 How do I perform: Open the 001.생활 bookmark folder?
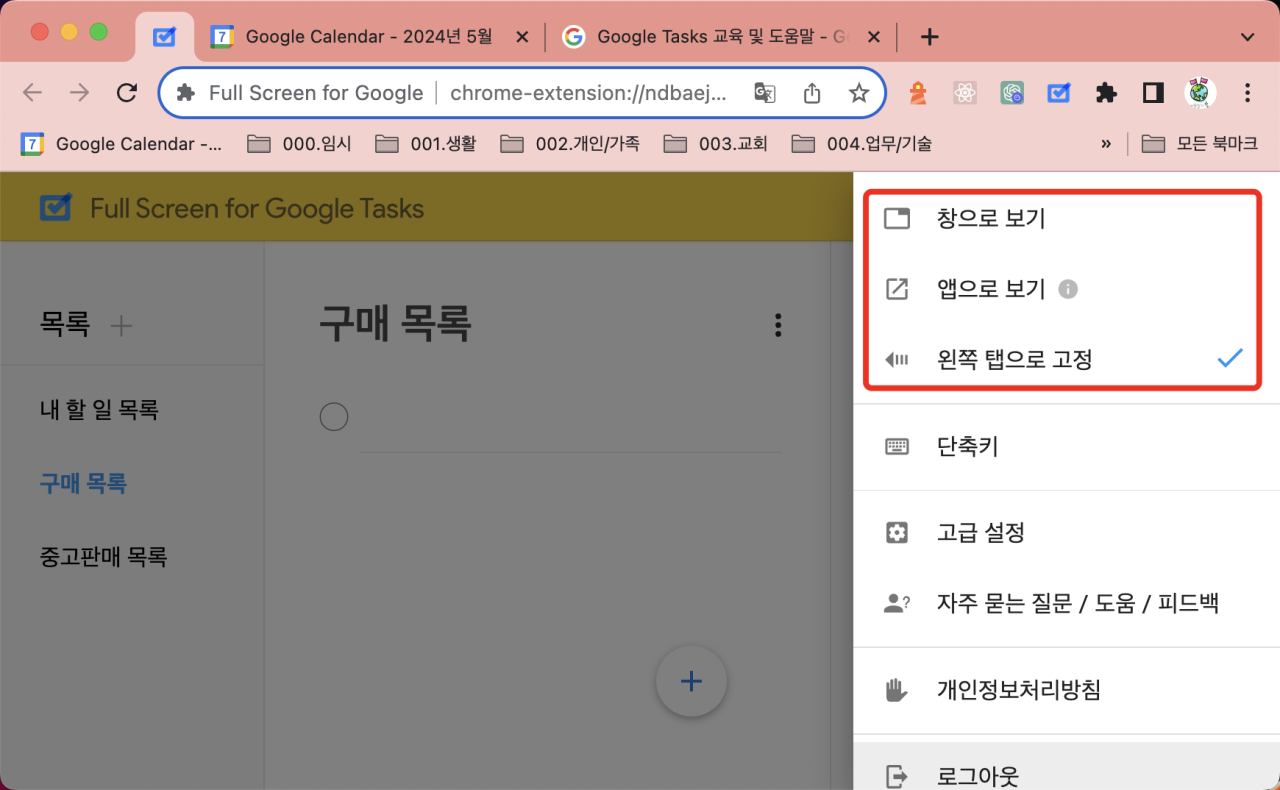coord(425,144)
